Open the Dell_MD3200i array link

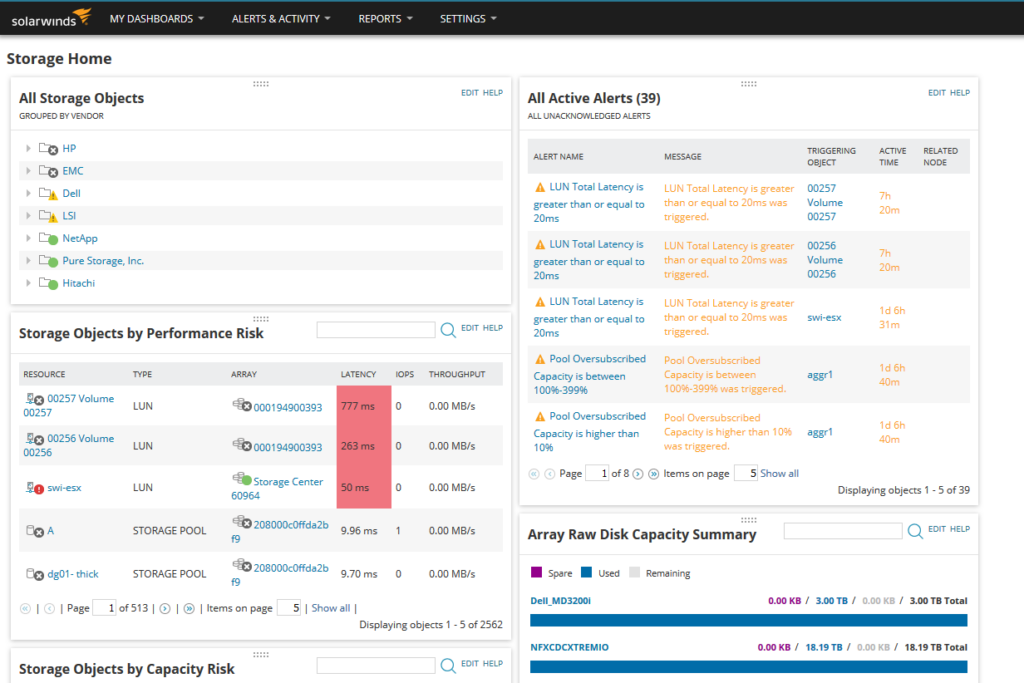click(x=560, y=601)
